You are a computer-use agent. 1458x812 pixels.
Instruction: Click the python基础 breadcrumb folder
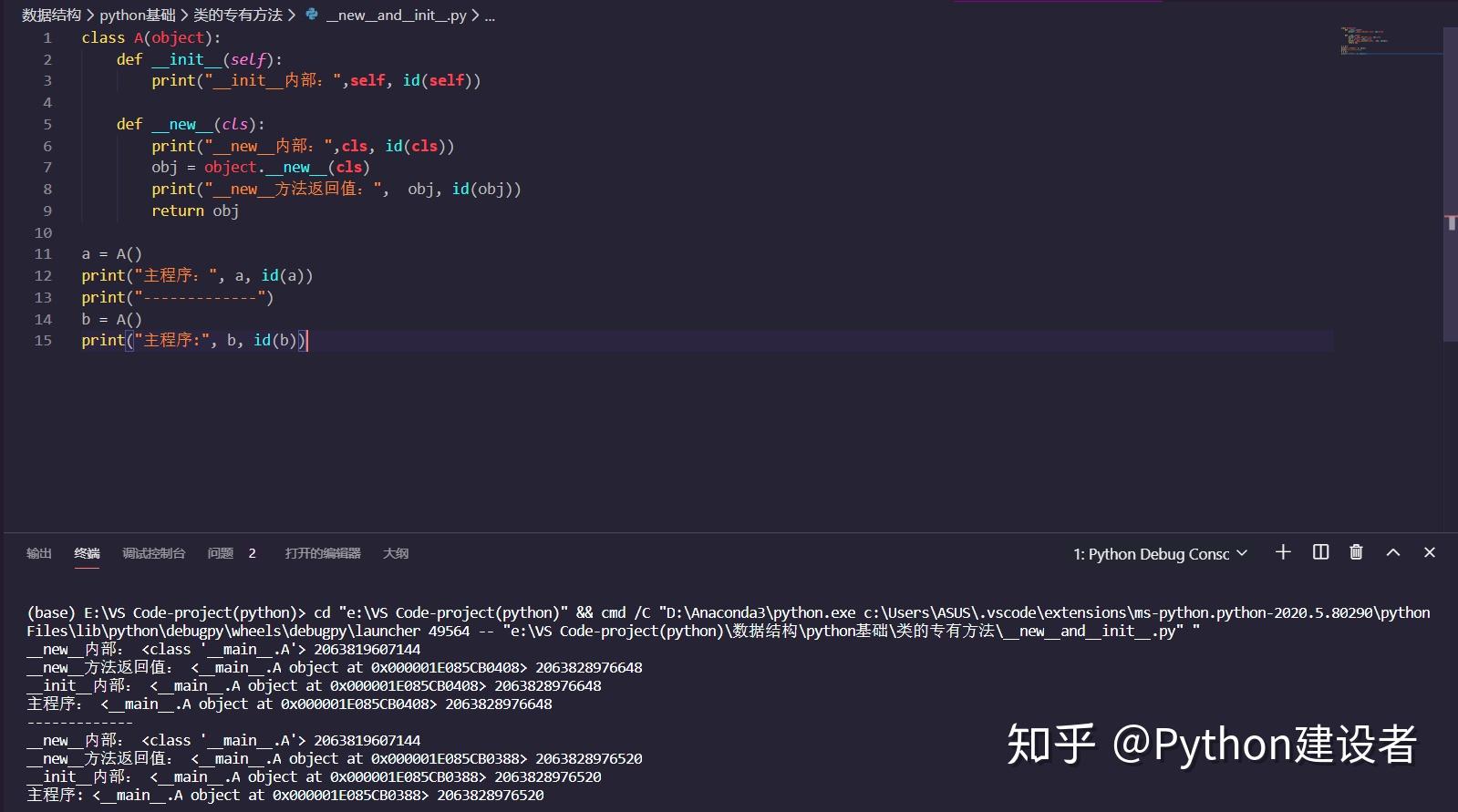[138, 15]
